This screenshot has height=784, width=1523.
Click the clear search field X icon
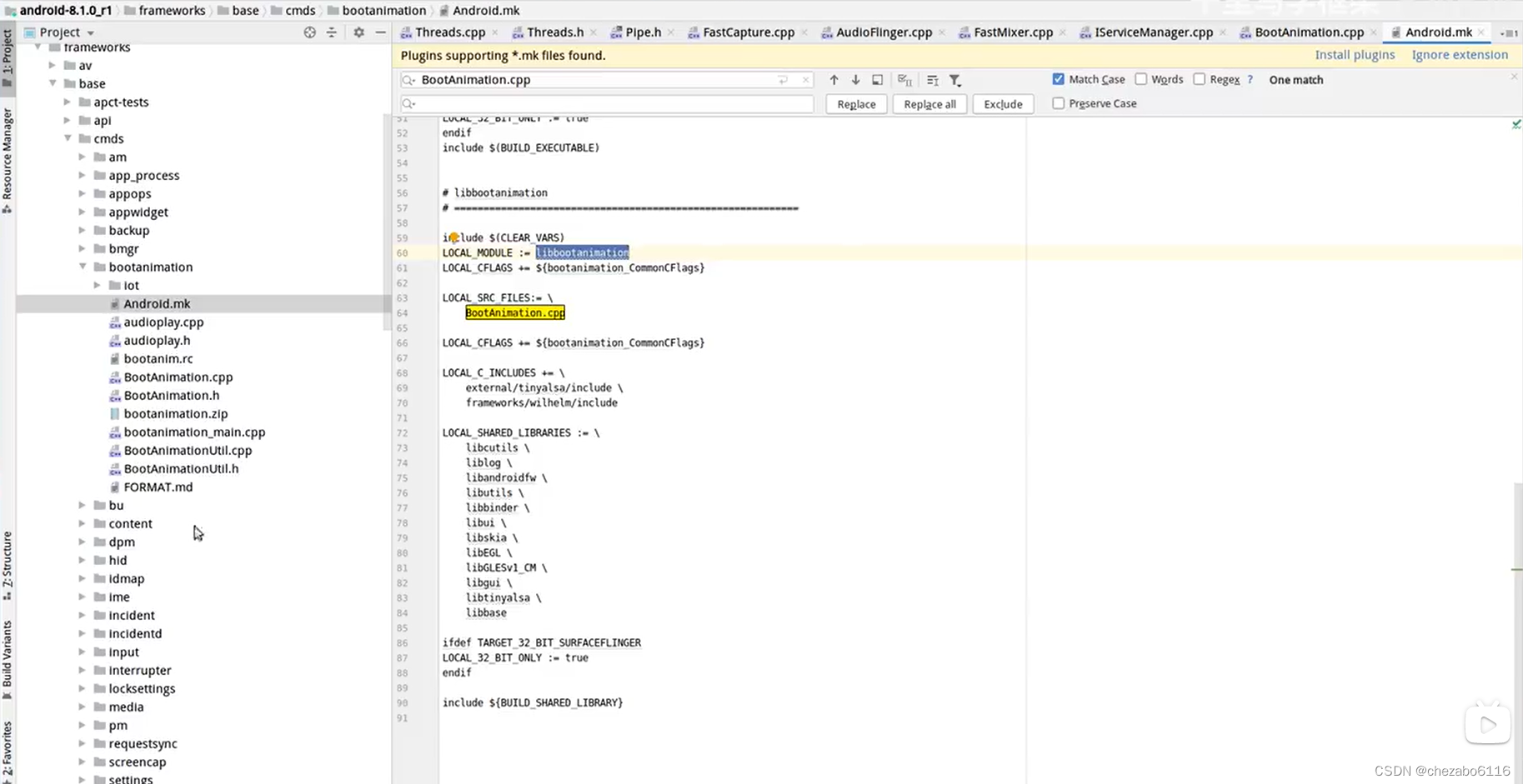[804, 79]
